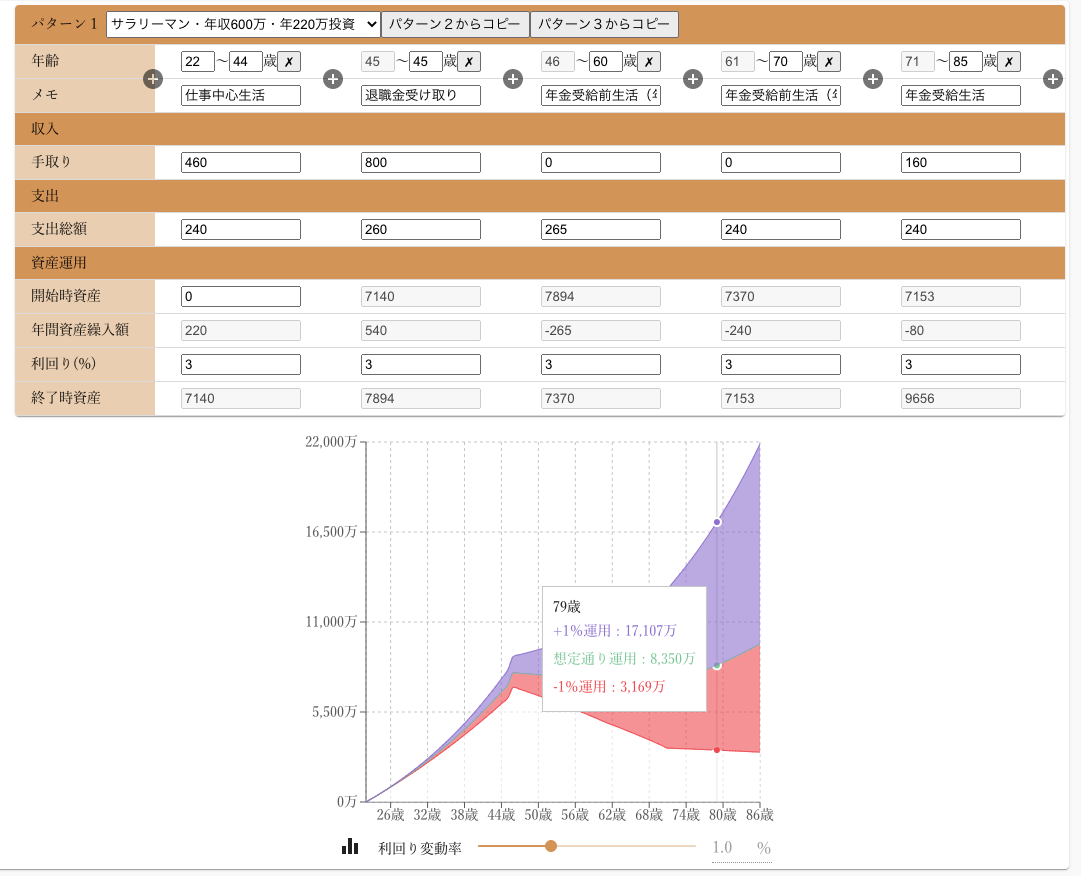Click the end age field showing 85

click(965, 62)
